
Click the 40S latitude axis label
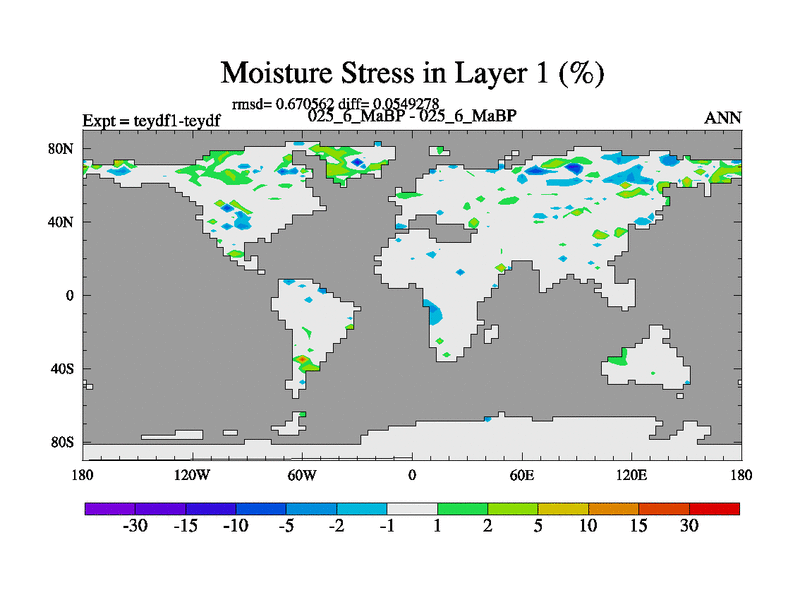click(x=62, y=369)
